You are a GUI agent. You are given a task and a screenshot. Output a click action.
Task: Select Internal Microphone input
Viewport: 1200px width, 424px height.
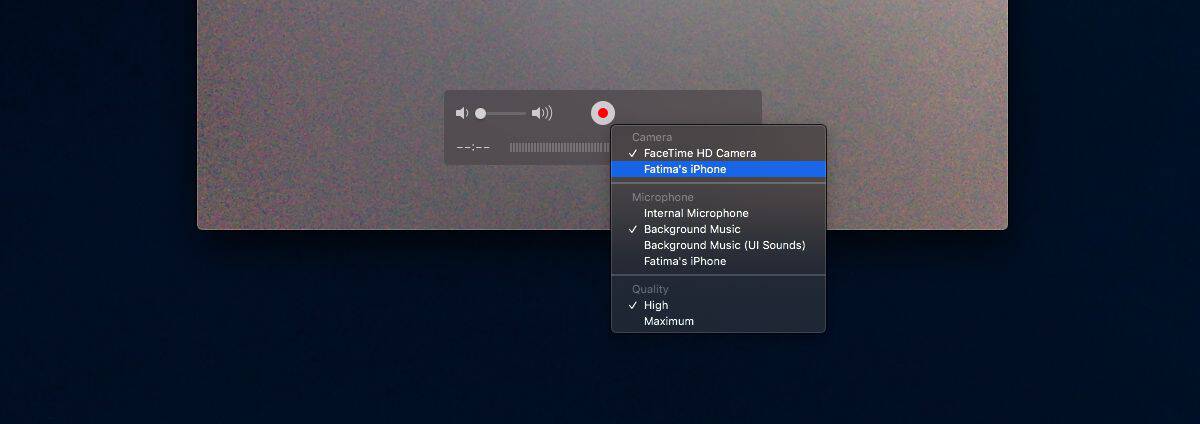pyautogui.click(x=719, y=213)
